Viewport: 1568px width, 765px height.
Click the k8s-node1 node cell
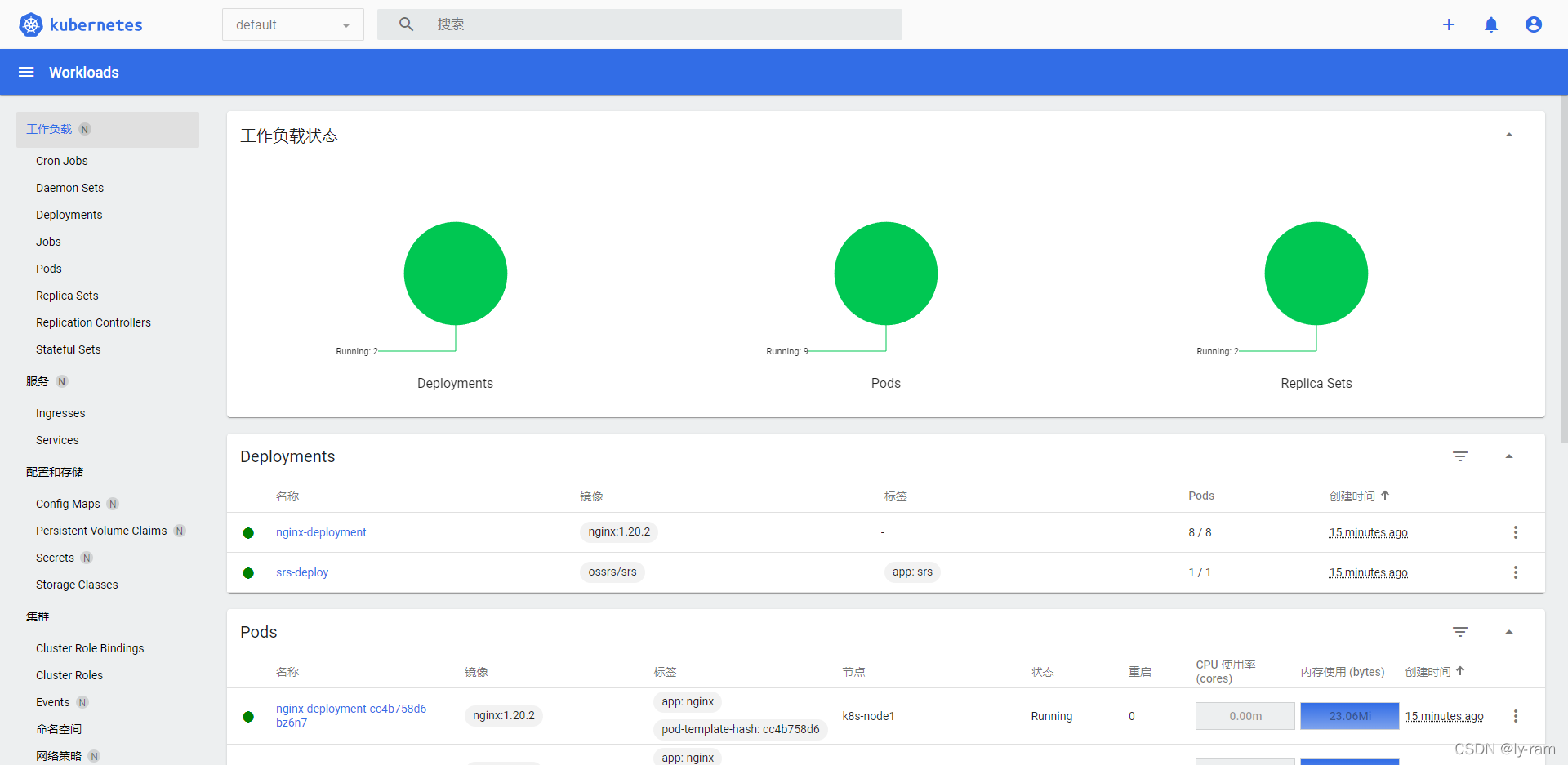[x=868, y=716]
